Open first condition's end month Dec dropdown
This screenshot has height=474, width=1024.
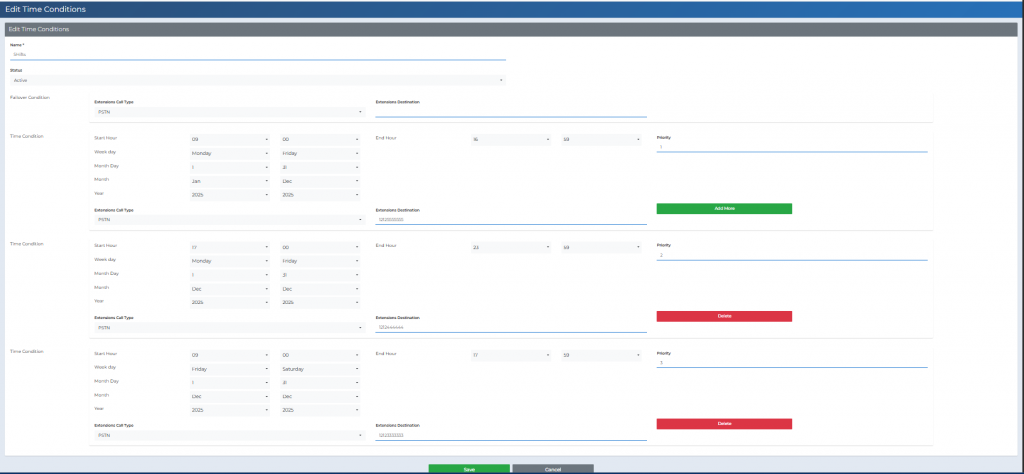click(x=319, y=180)
